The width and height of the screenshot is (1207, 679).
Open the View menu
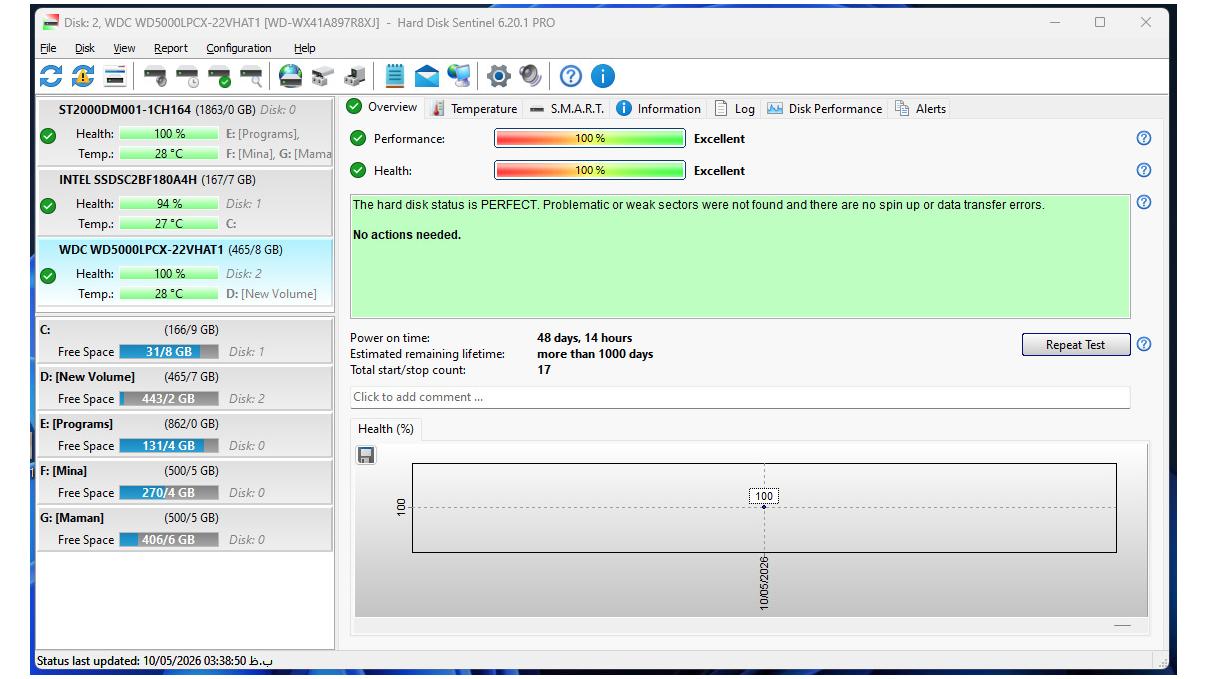point(124,48)
